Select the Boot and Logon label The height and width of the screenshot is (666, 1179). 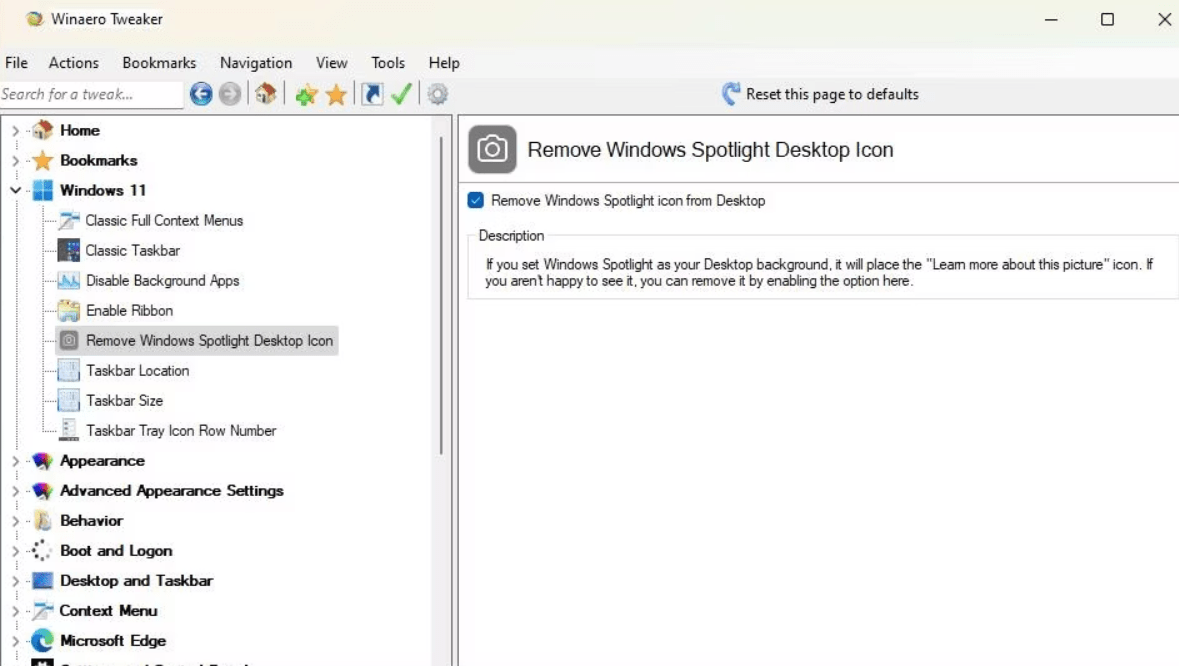(x=116, y=550)
